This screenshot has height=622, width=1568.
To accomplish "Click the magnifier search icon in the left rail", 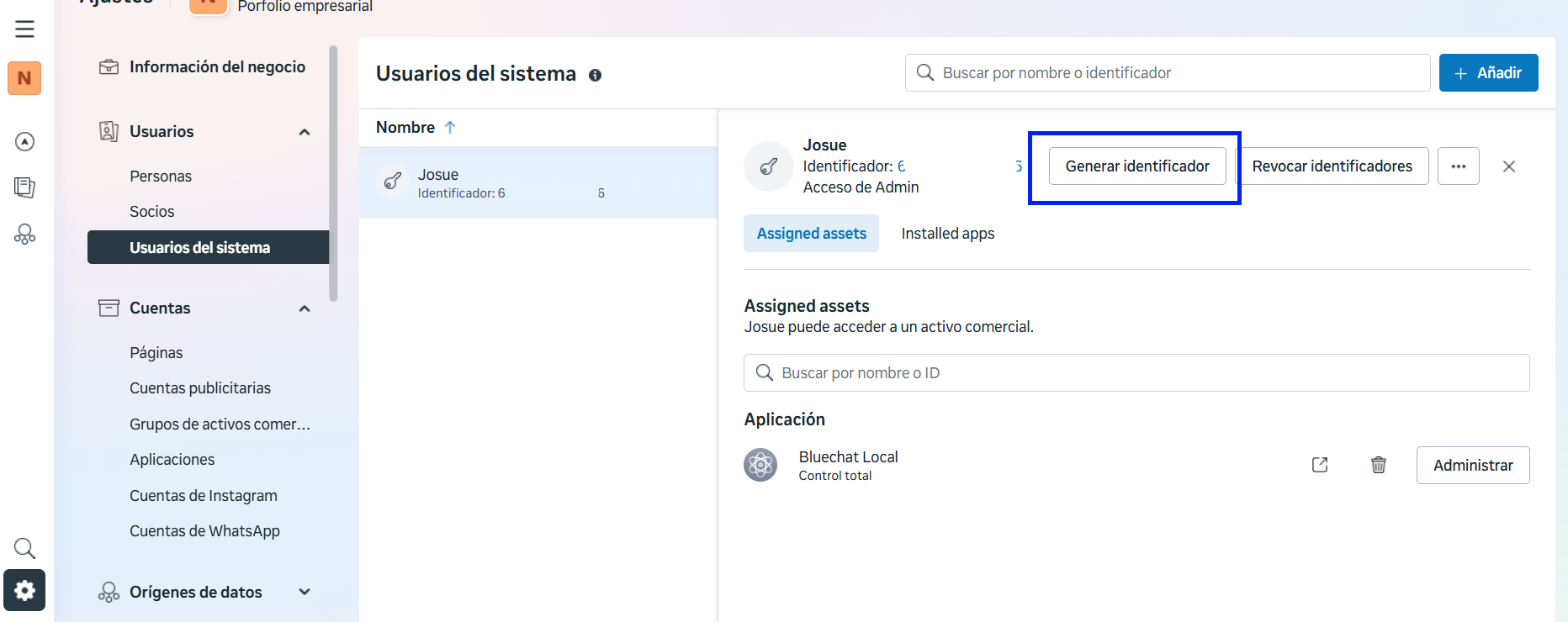I will pos(24,549).
